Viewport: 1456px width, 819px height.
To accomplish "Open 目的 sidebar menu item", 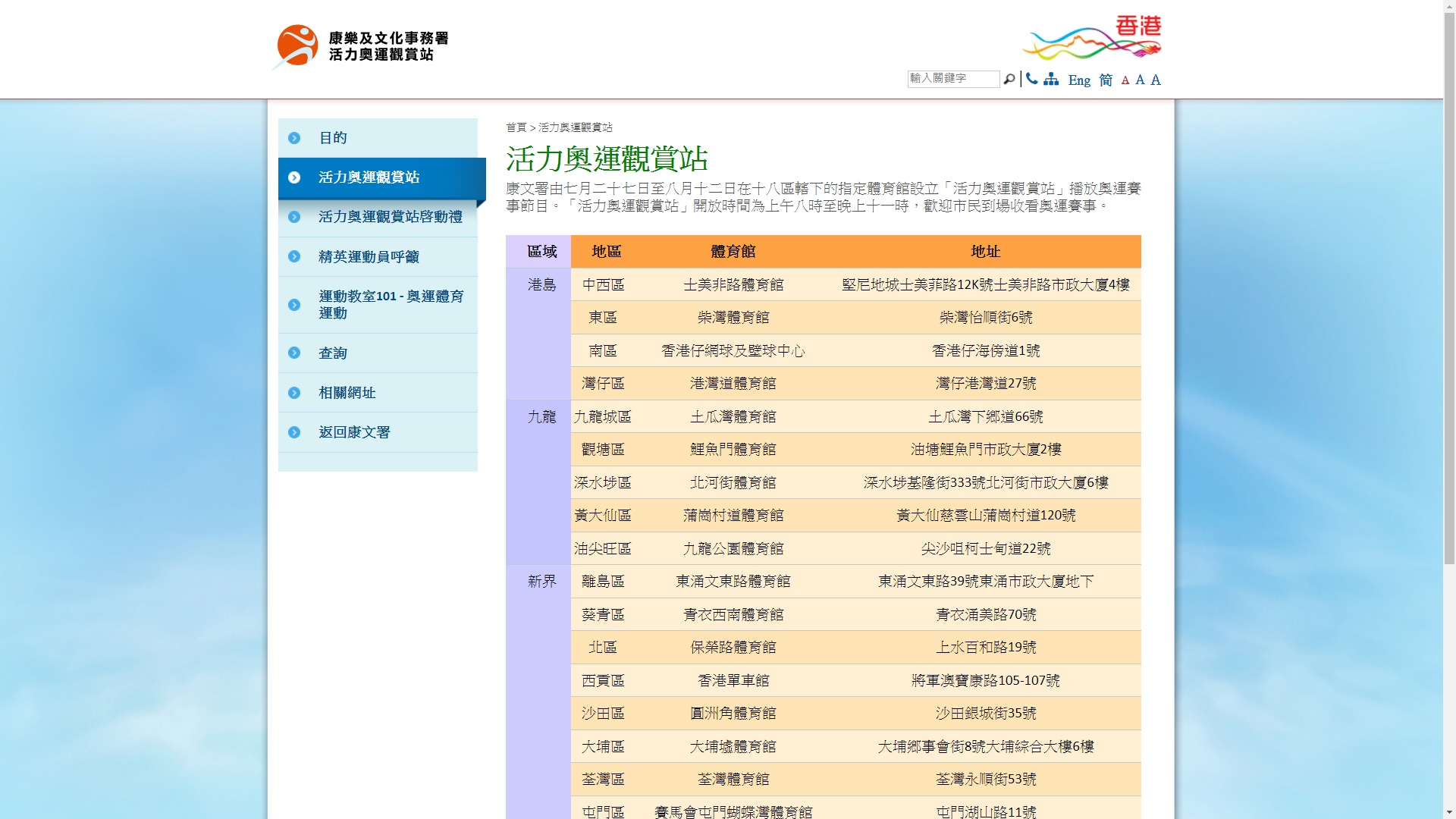I will point(378,138).
